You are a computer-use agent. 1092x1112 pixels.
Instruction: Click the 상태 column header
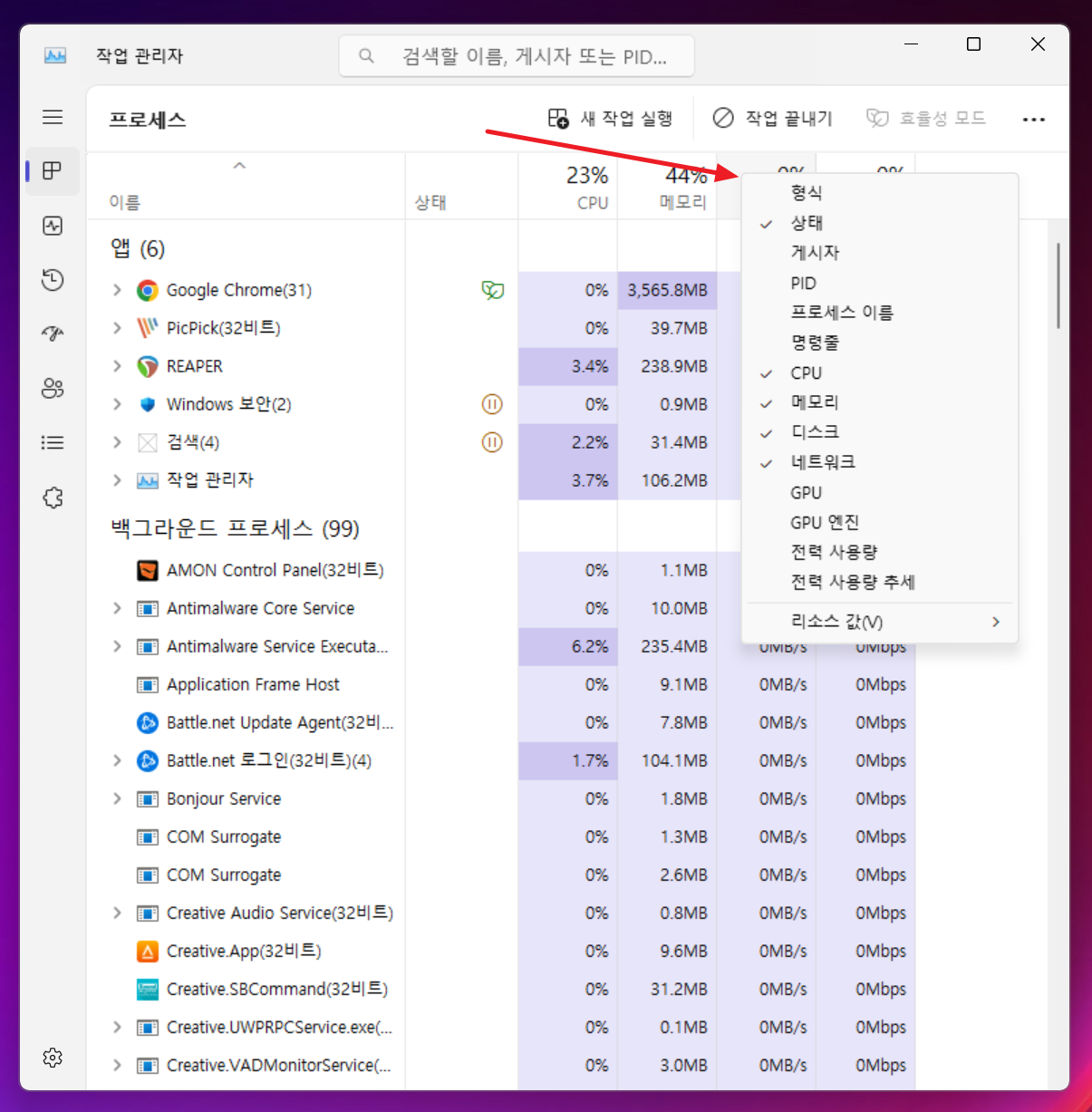coord(461,187)
